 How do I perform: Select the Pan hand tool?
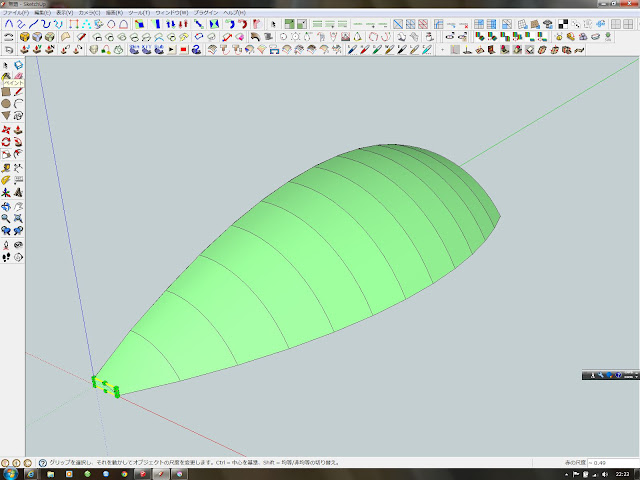(18, 207)
